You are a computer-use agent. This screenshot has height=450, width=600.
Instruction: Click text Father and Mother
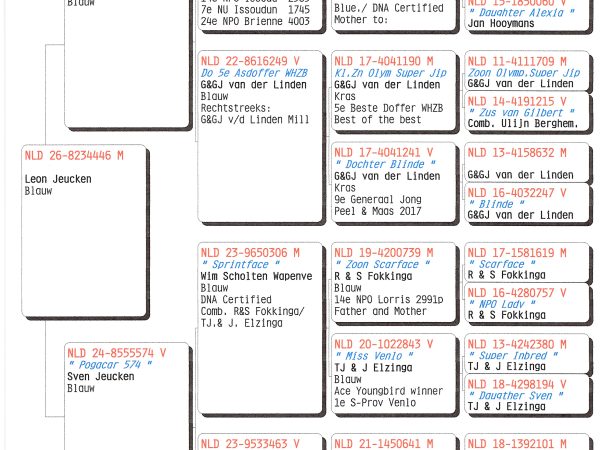[380, 311]
